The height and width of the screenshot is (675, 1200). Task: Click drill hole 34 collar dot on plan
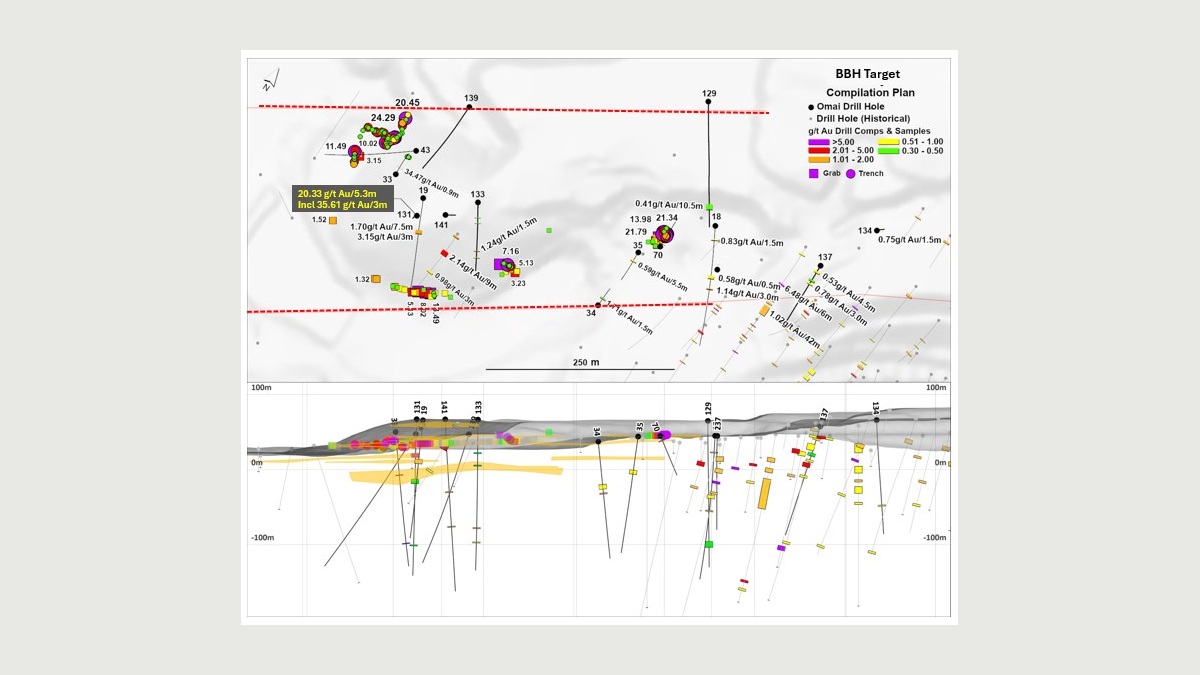pos(598,305)
